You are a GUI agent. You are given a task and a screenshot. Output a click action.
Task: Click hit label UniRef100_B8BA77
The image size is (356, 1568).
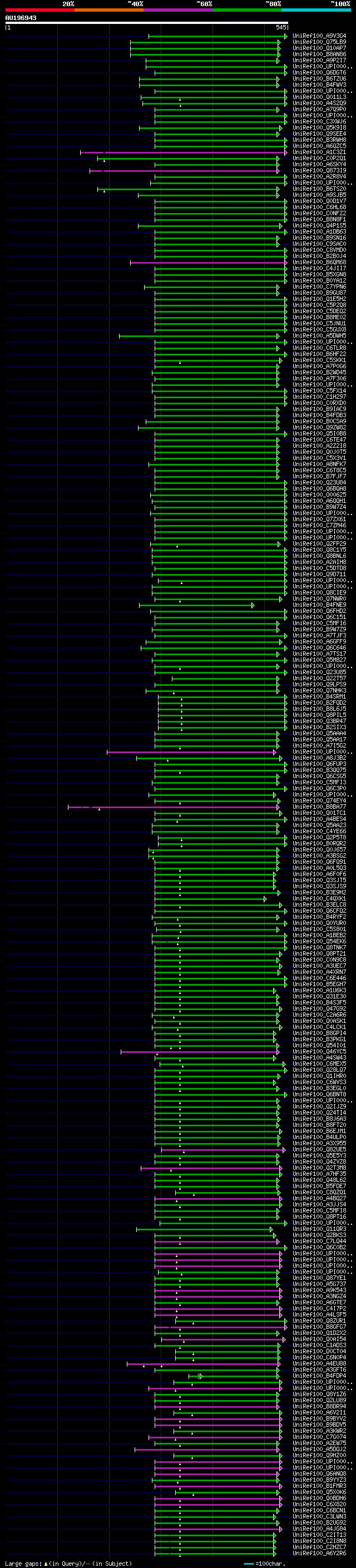coord(319,807)
